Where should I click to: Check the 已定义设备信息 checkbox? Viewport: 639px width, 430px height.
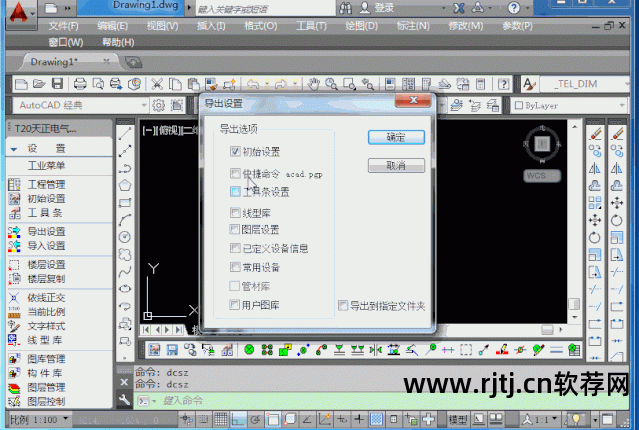(235, 248)
